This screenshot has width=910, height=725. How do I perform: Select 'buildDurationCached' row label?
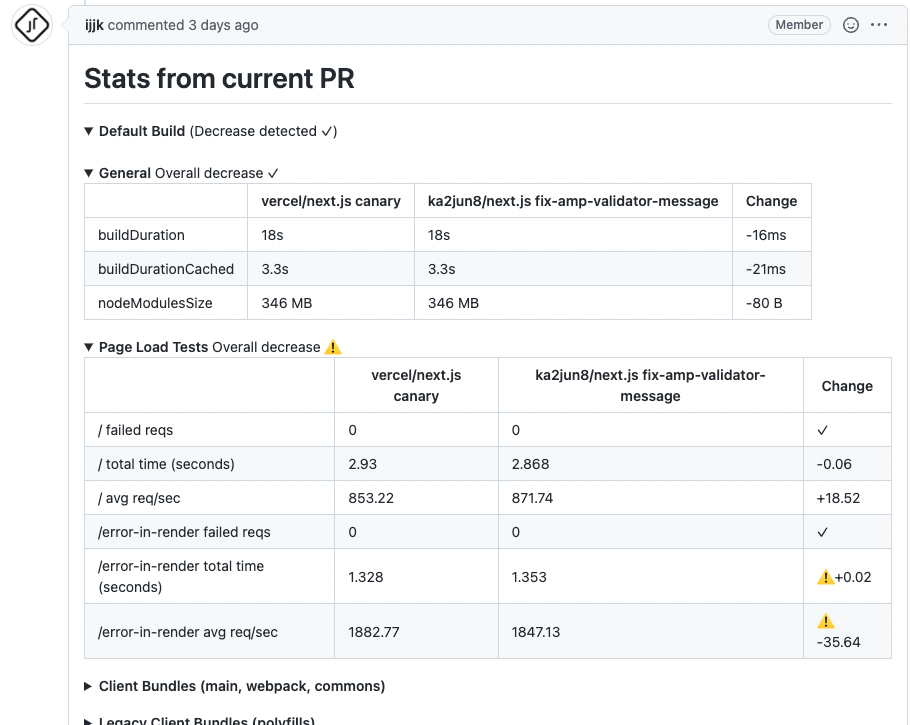tap(166, 269)
